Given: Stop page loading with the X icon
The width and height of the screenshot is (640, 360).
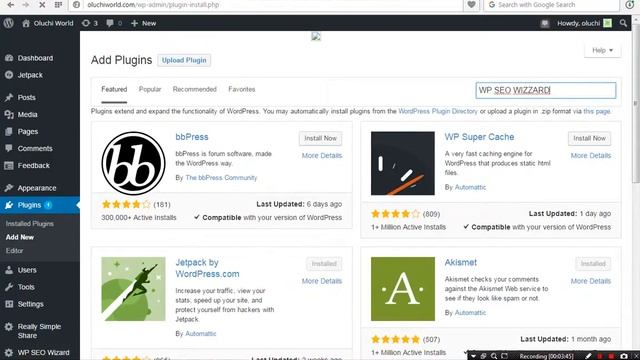Looking at the screenshot, I should (42, 4).
